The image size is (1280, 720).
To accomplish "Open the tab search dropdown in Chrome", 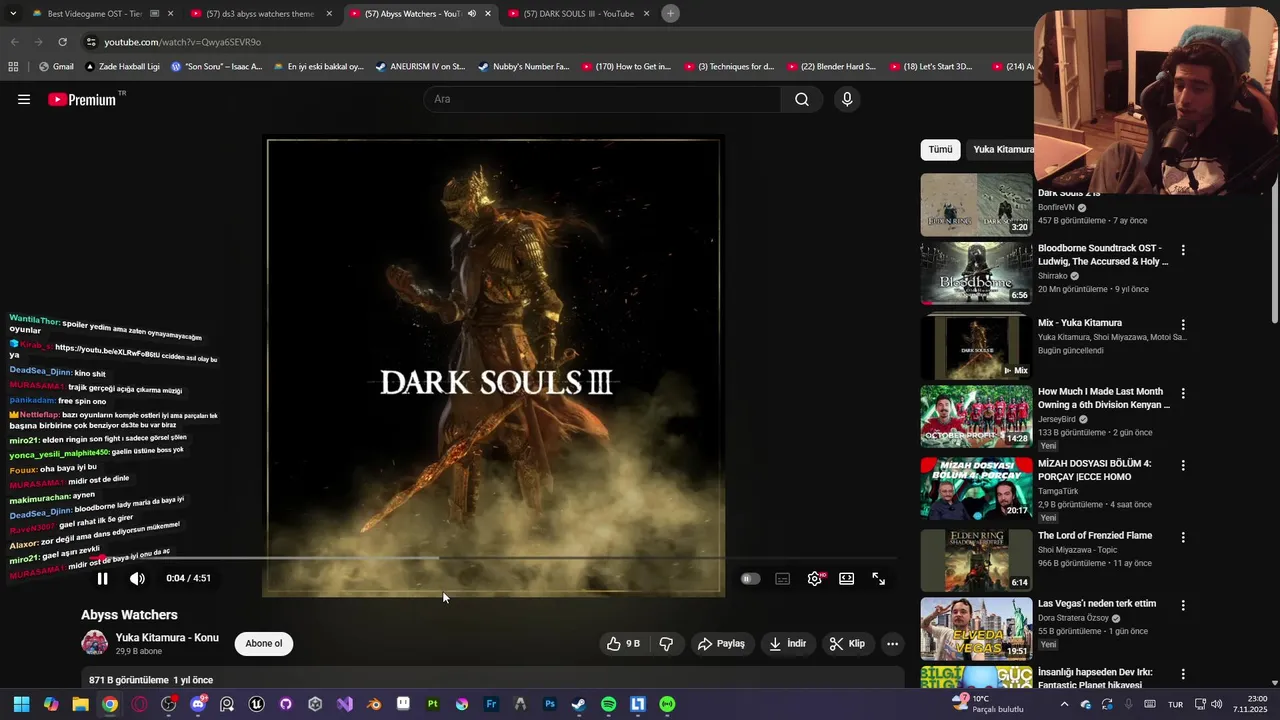I will [15, 14].
